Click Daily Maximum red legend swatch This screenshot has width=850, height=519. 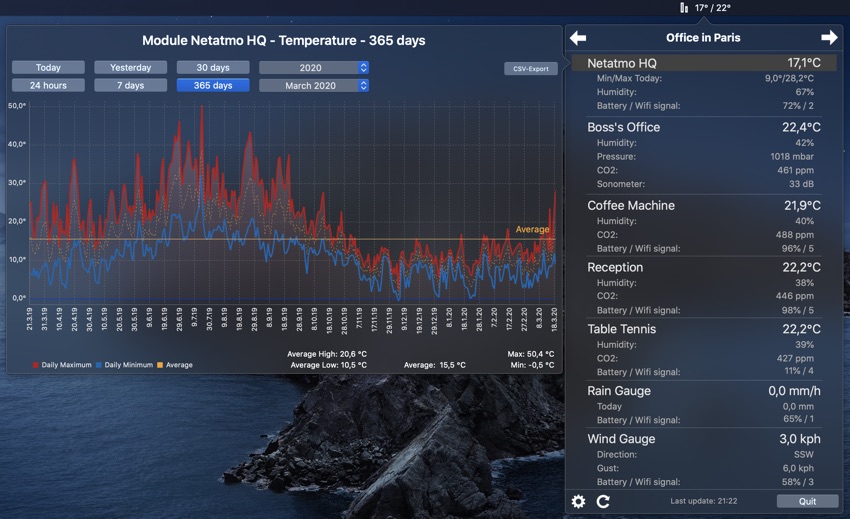click(x=36, y=365)
